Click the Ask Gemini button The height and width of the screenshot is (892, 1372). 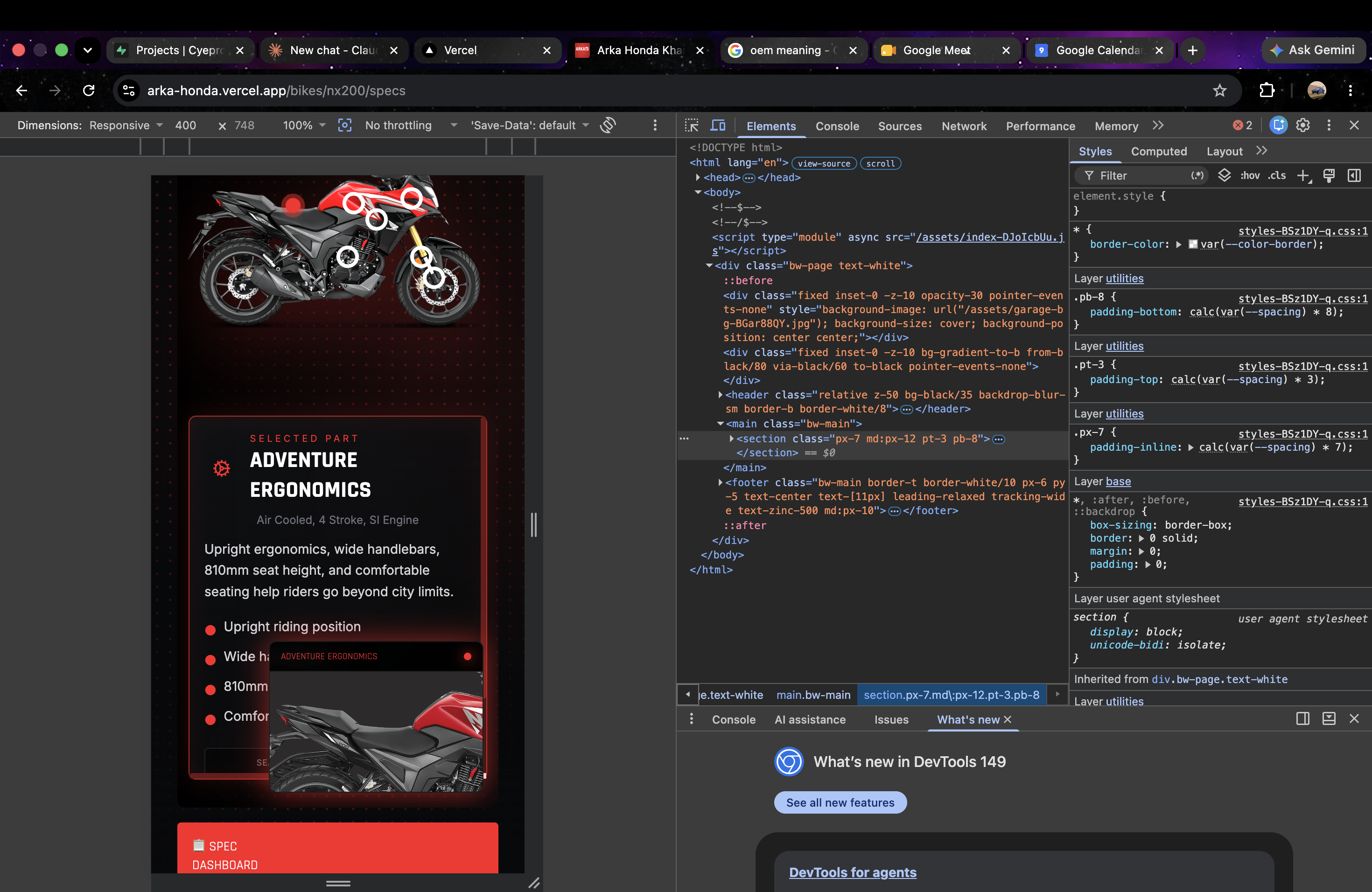[1313, 50]
